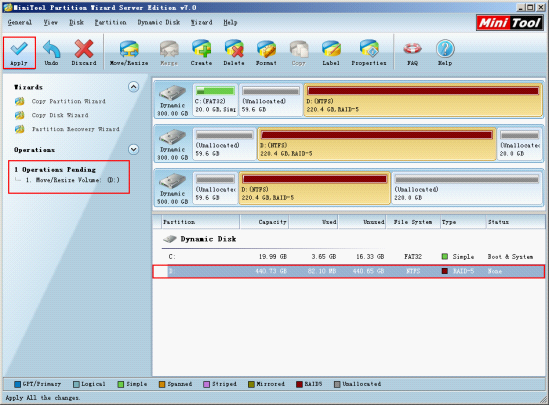Click the Striped legend swatch
This screenshot has height=406, width=550.
[207, 384]
